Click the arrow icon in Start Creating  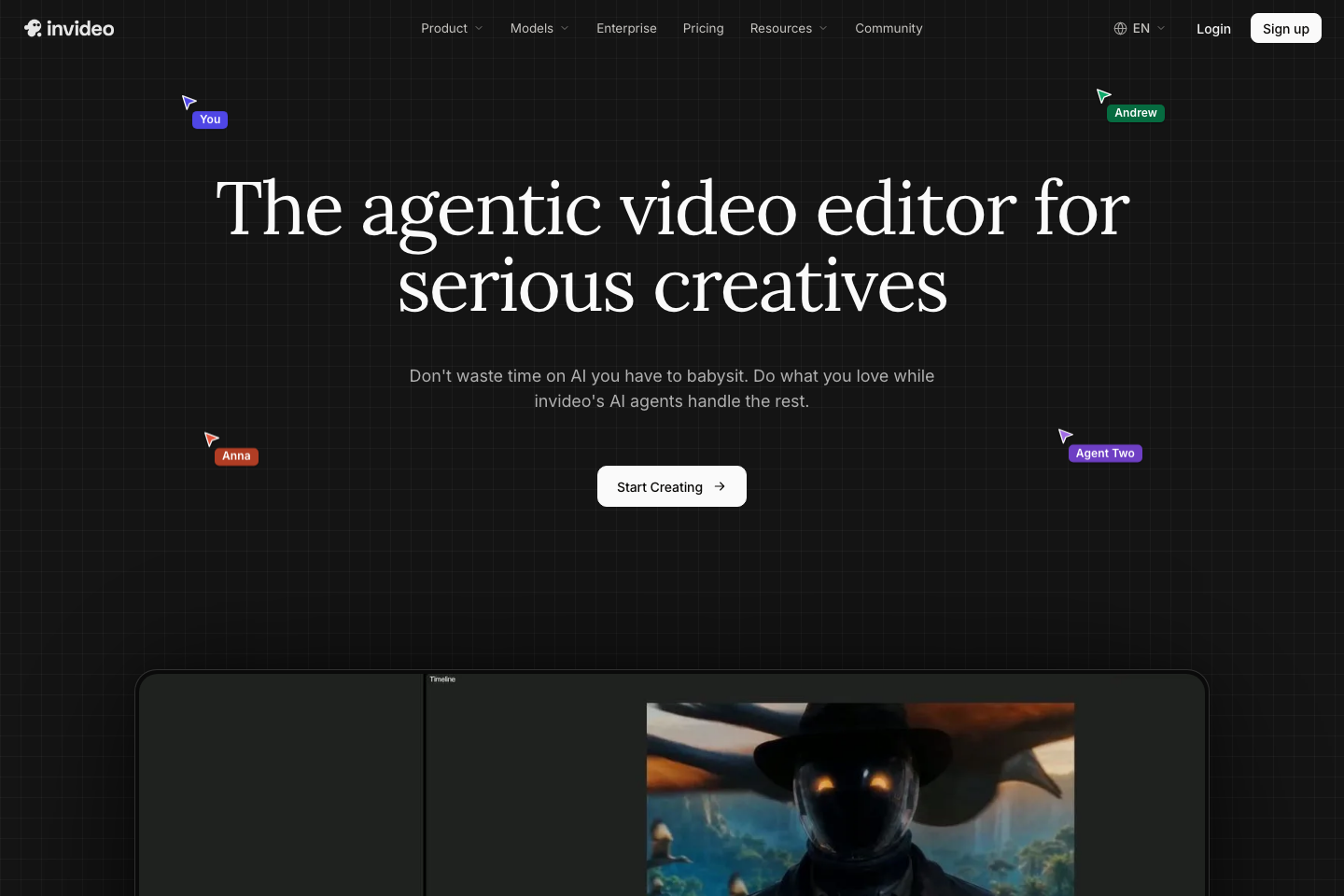tap(720, 486)
